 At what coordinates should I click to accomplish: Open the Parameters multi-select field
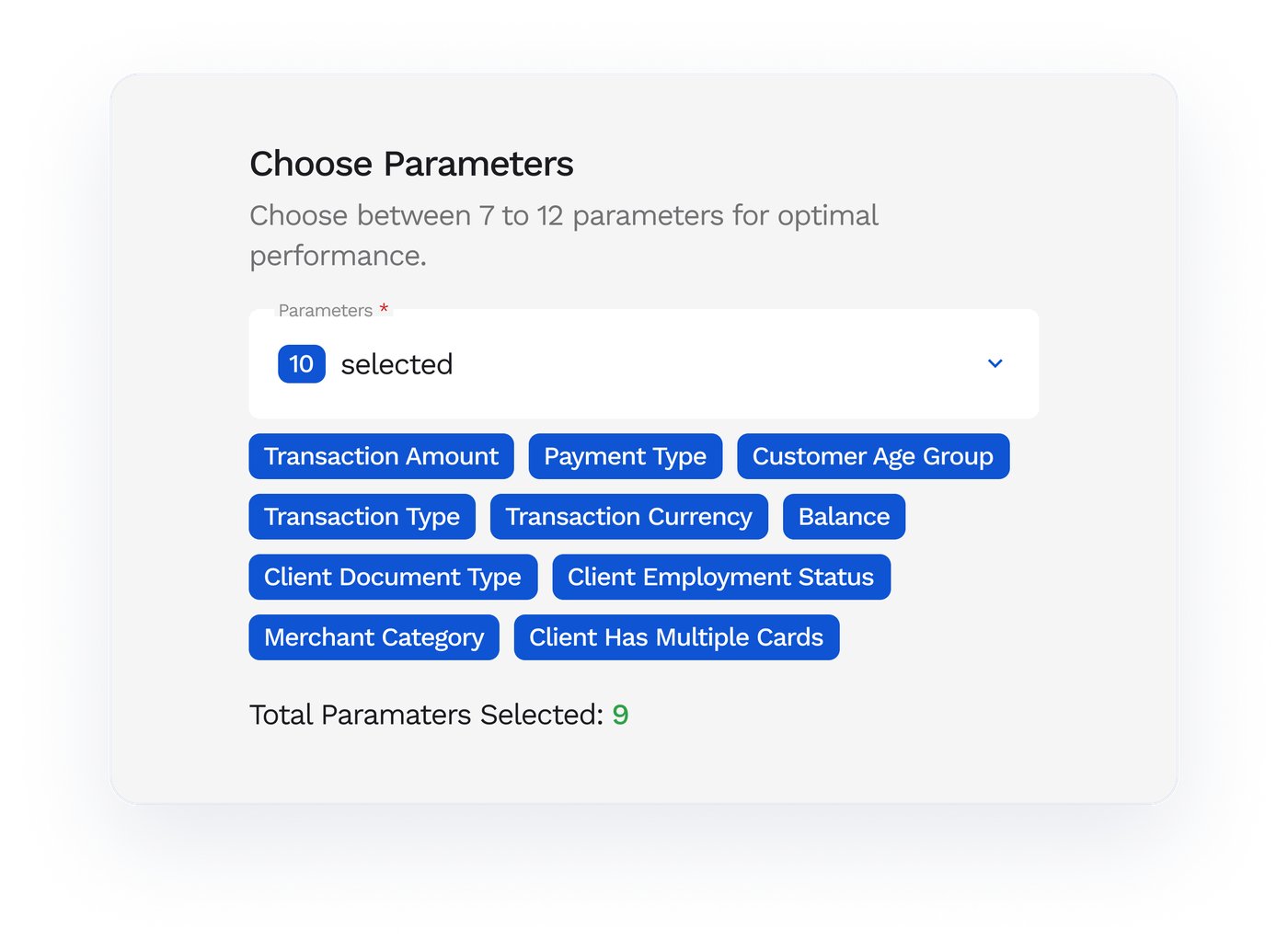[644, 364]
